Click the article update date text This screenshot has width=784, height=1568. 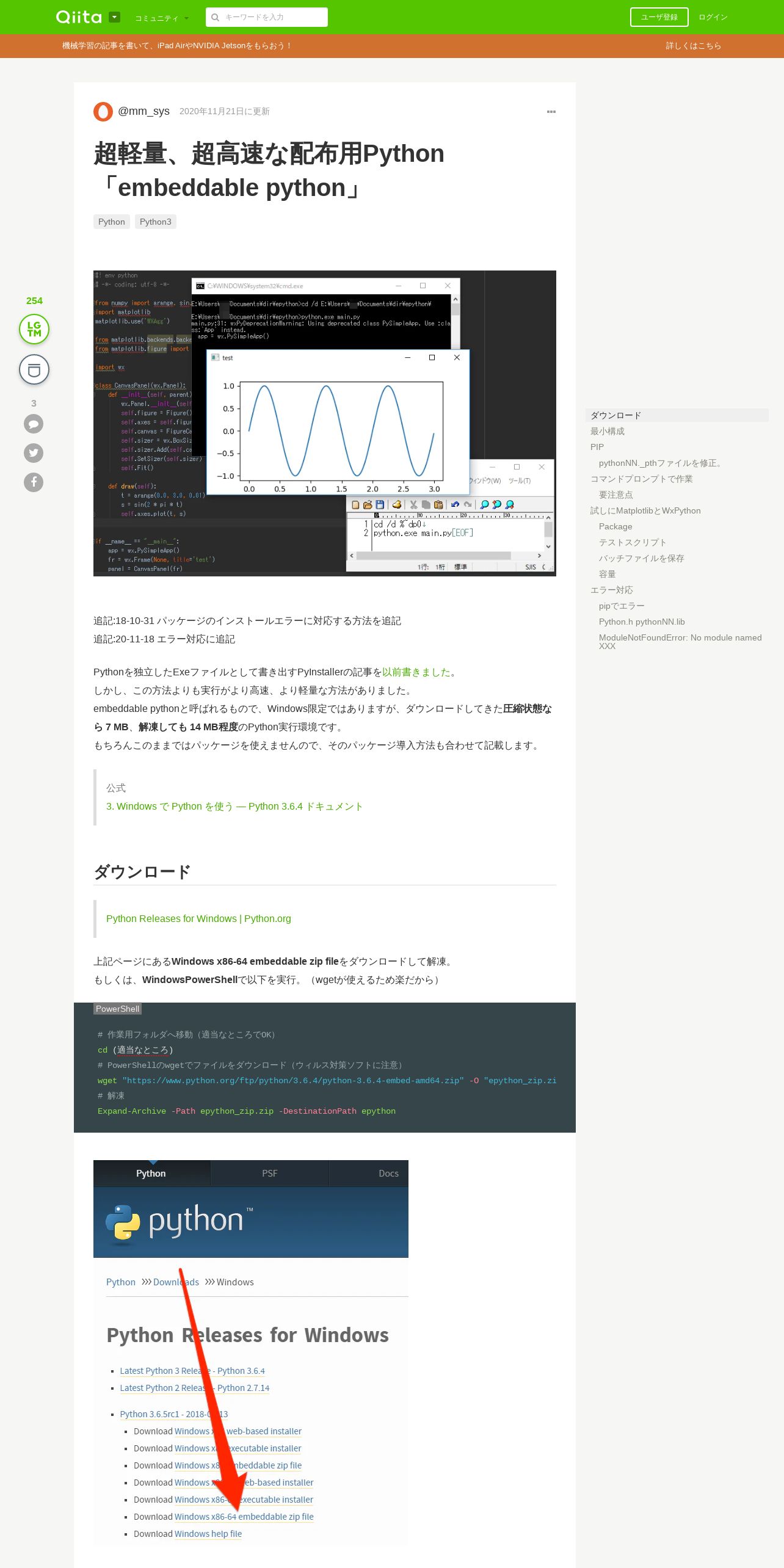pos(225,111)
